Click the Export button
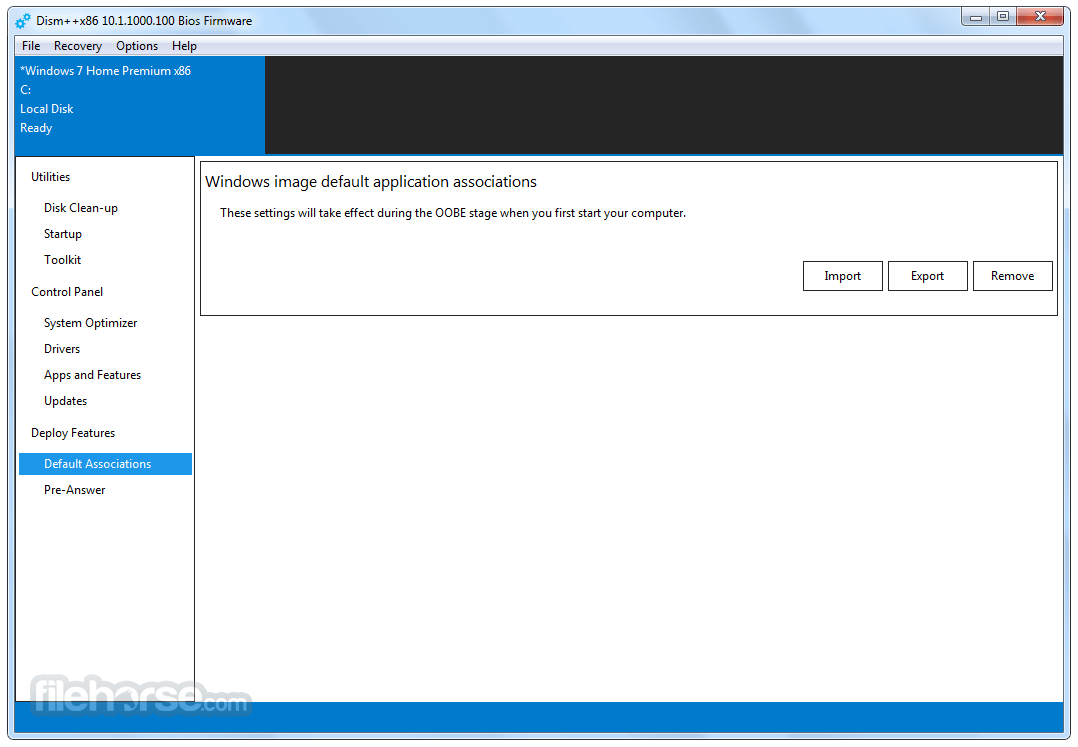 [x=927, y=276]
